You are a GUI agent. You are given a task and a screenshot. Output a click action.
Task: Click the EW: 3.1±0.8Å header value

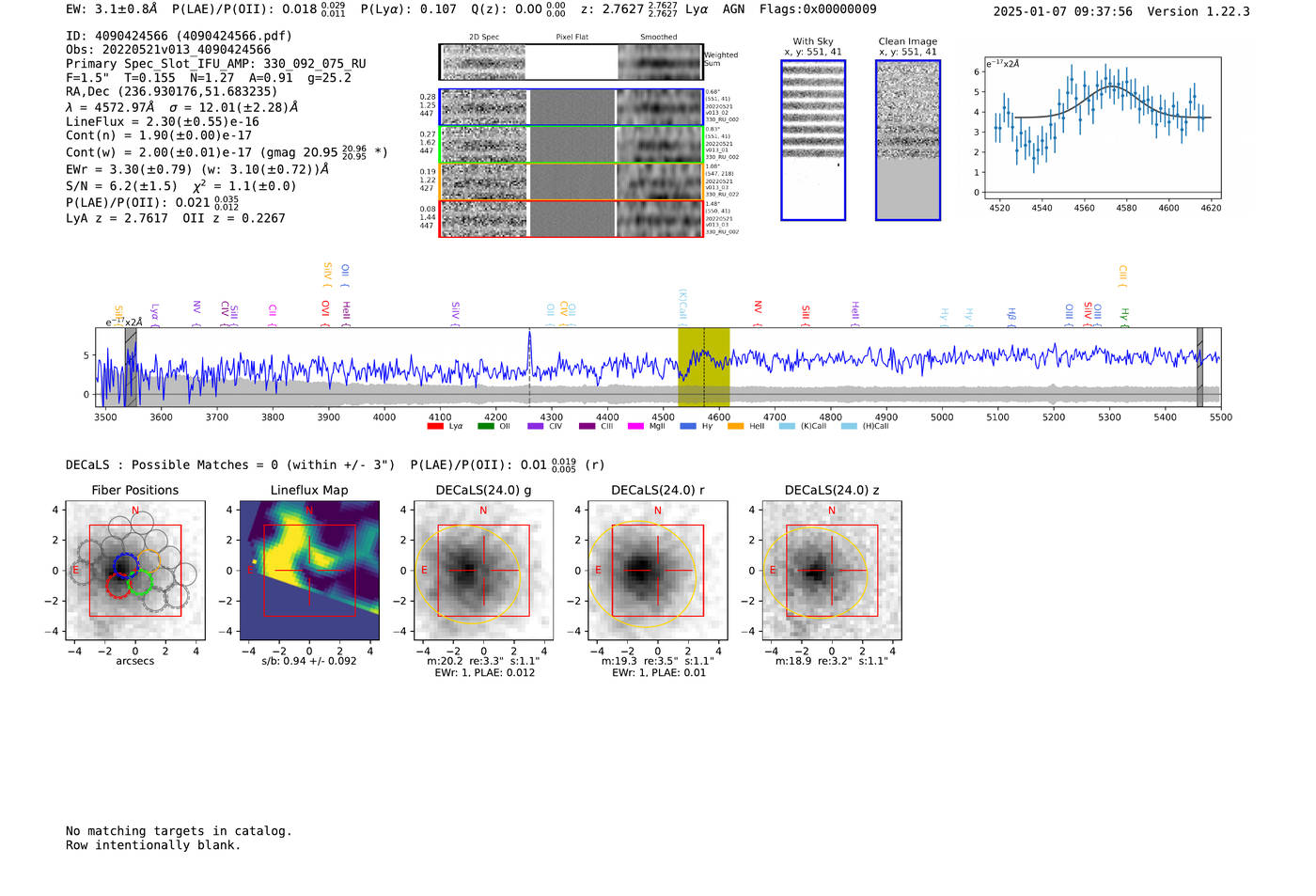[x=112, y=9]
